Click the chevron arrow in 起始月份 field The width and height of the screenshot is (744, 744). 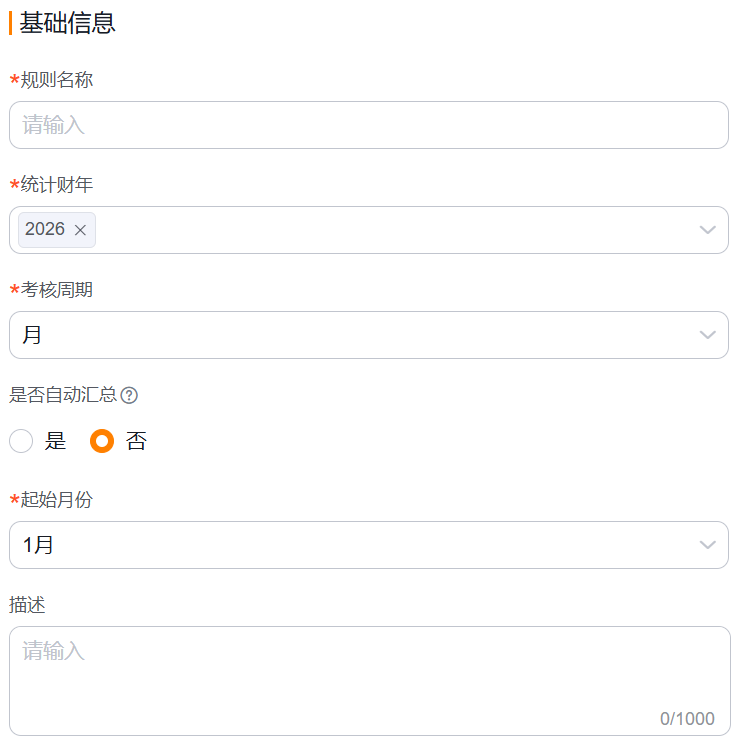707,545
